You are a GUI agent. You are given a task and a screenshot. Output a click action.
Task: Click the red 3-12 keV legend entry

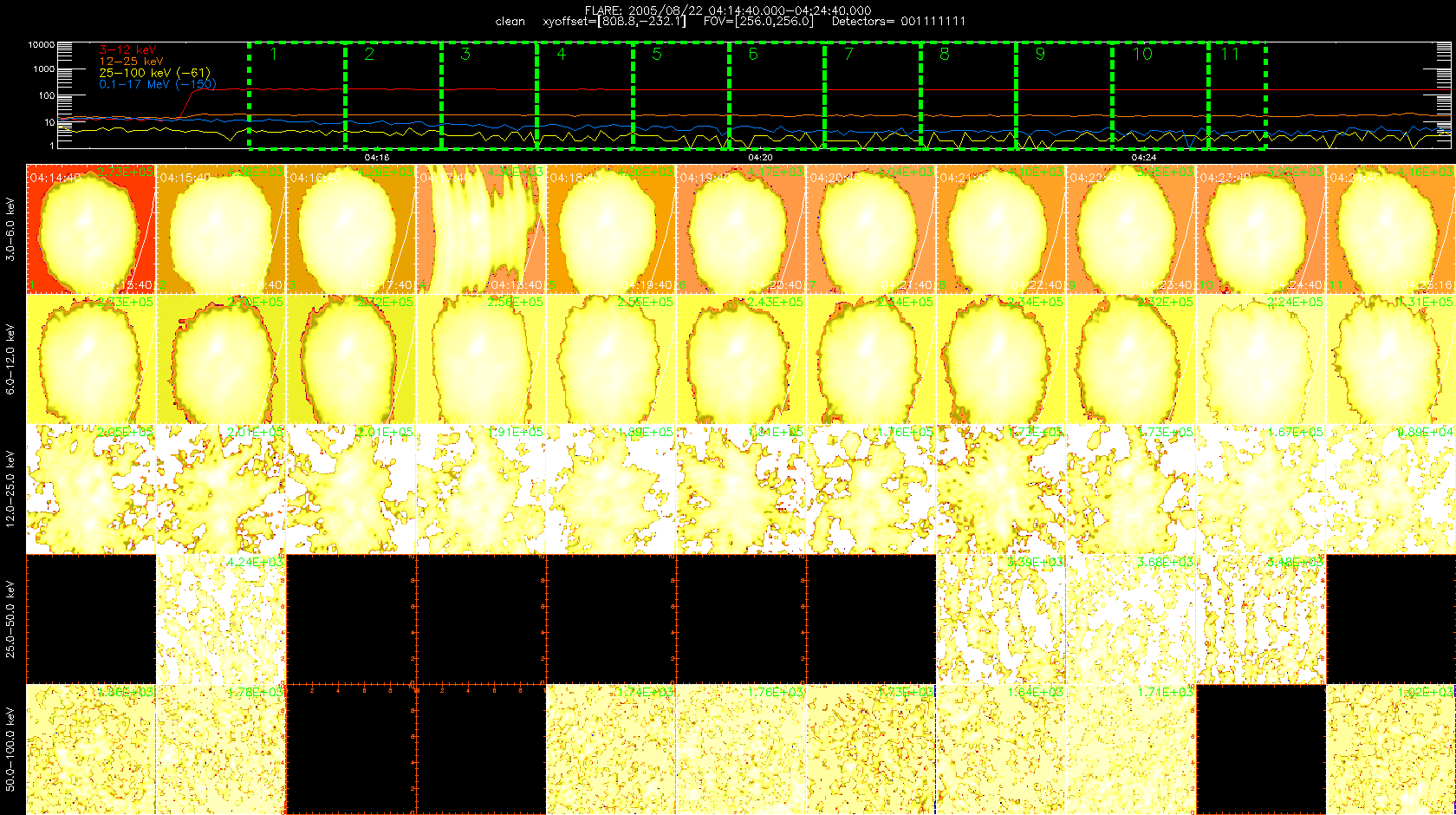(x=127, y=50)
